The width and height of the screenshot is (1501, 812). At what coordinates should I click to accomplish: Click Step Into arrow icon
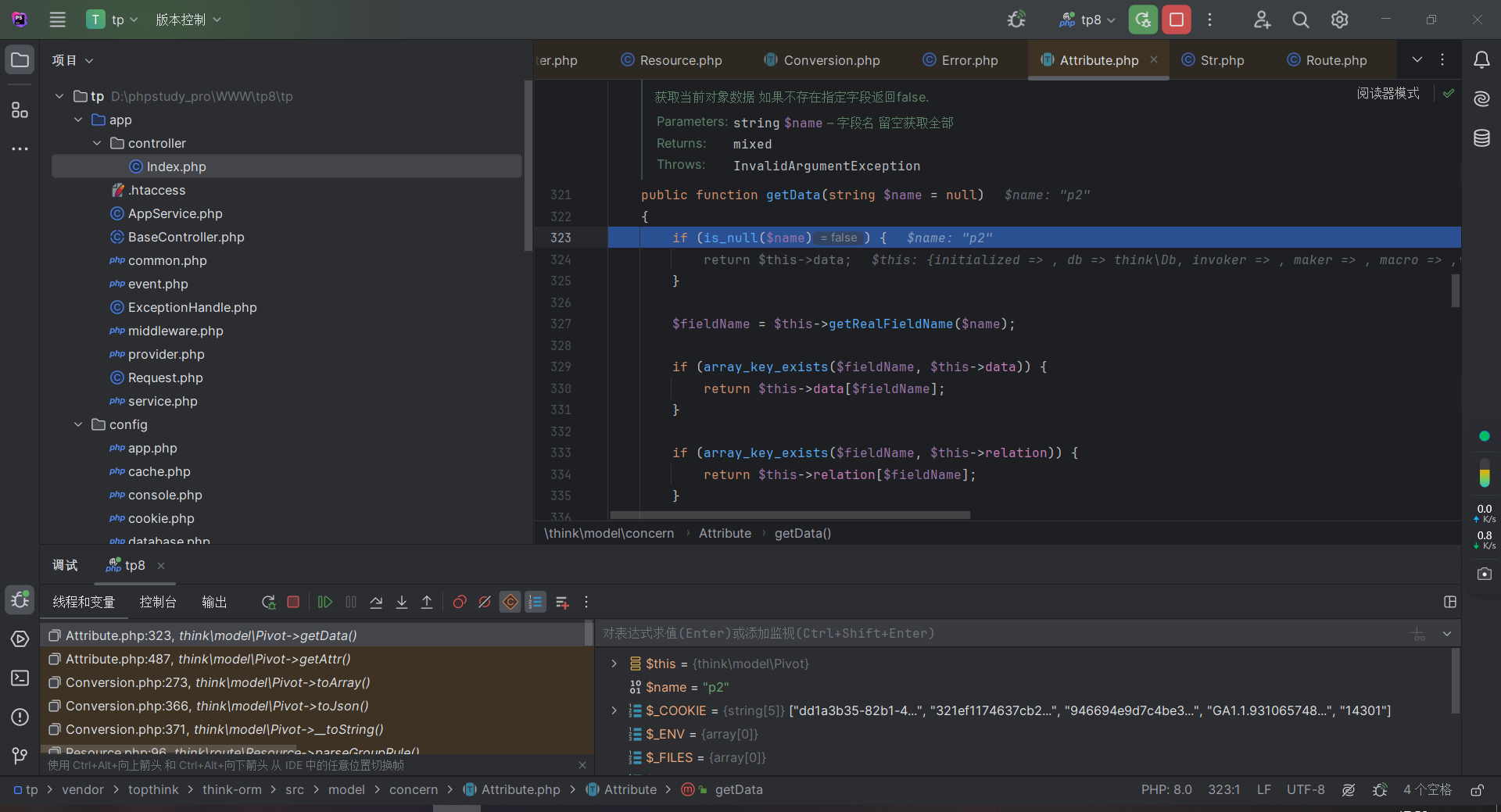402,602
